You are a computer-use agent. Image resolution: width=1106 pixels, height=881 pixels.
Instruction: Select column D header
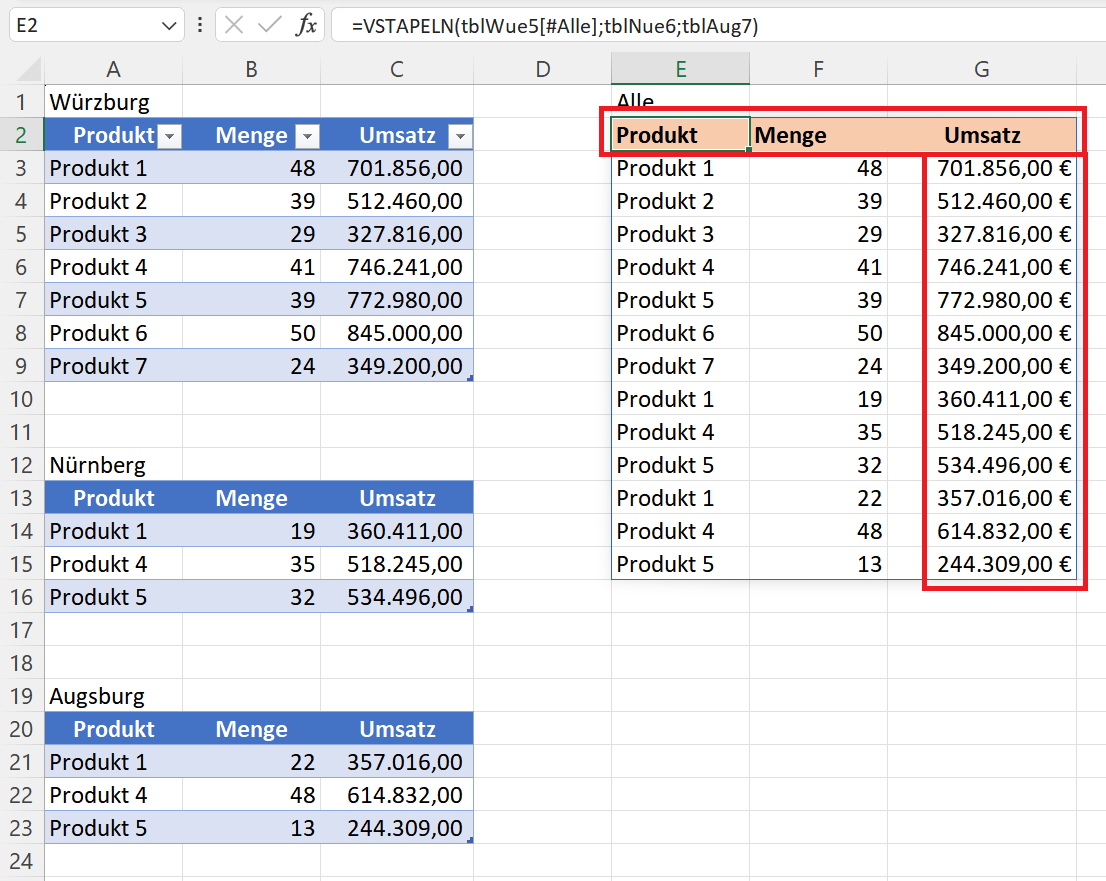pyautogui.click(x=542, y=69)
